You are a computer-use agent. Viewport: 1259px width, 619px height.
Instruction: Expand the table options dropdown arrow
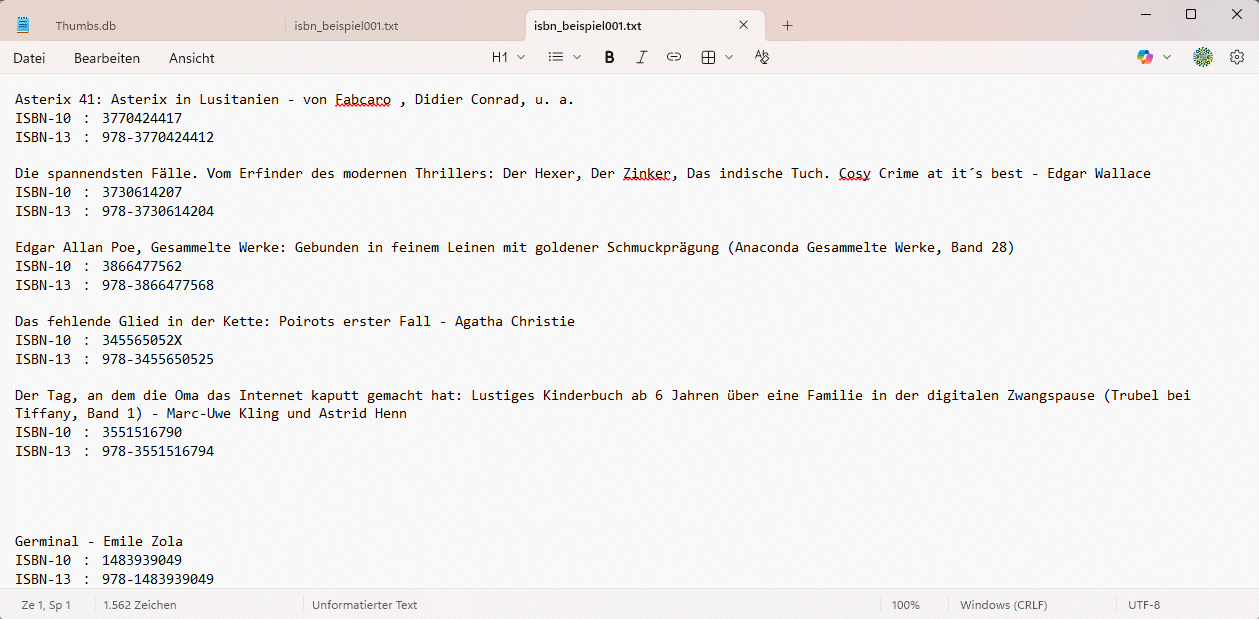pyautogui.click(x=729, y=58)
